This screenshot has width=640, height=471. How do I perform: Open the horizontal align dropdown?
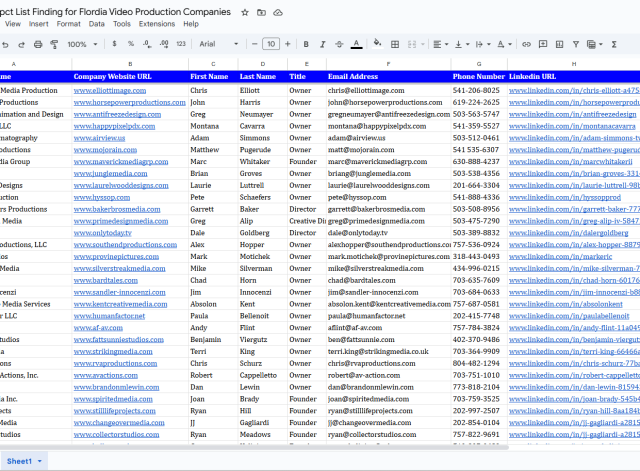[x=440, y=44]
